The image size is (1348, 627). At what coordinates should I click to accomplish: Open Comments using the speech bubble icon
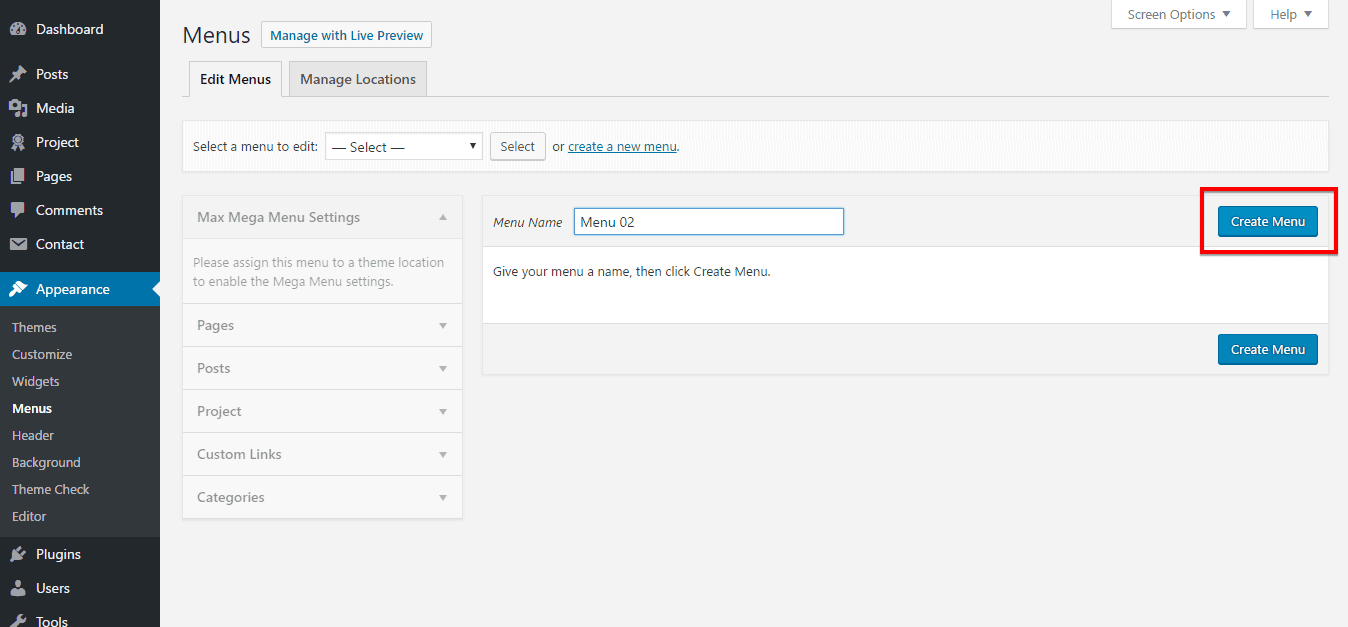pos(20,209)
